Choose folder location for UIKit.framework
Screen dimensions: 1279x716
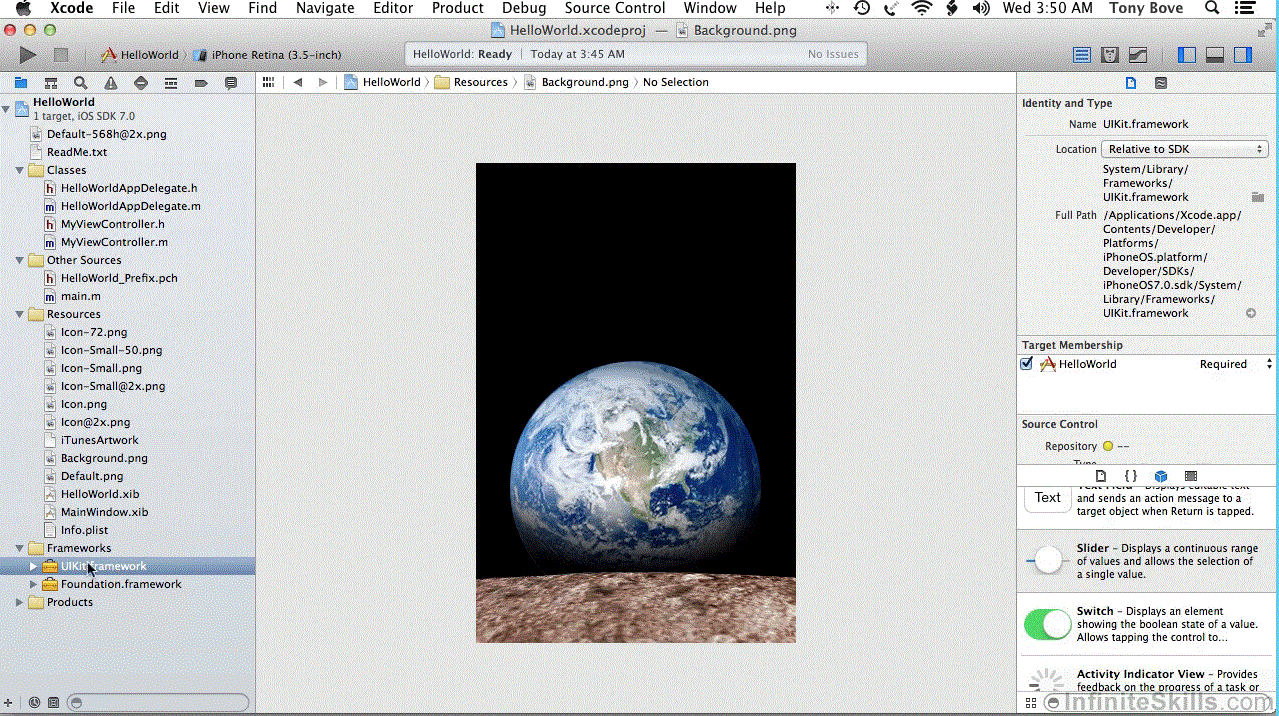1258,197
